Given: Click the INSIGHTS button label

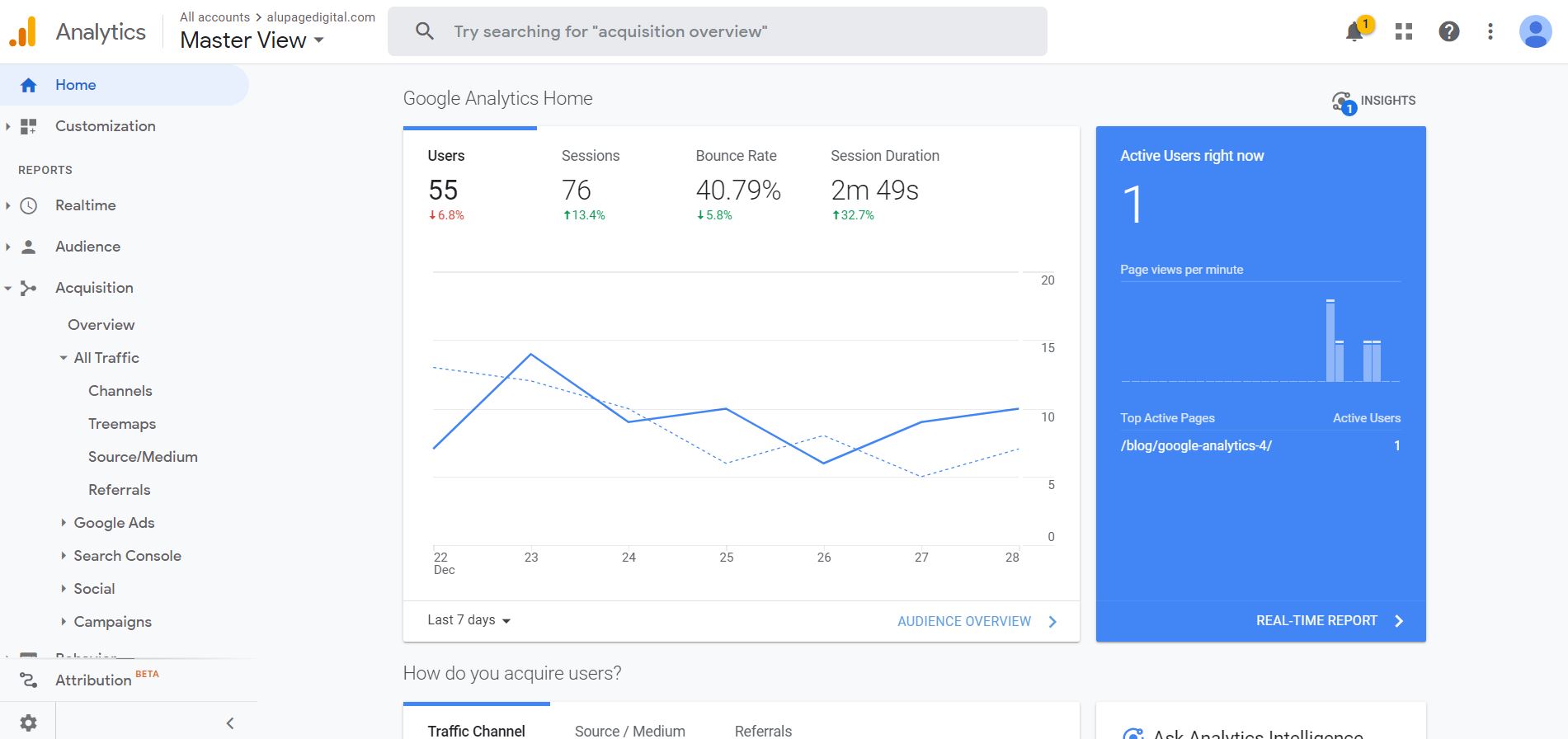Looking at the screenshot, I should (x=1388, y=100).
